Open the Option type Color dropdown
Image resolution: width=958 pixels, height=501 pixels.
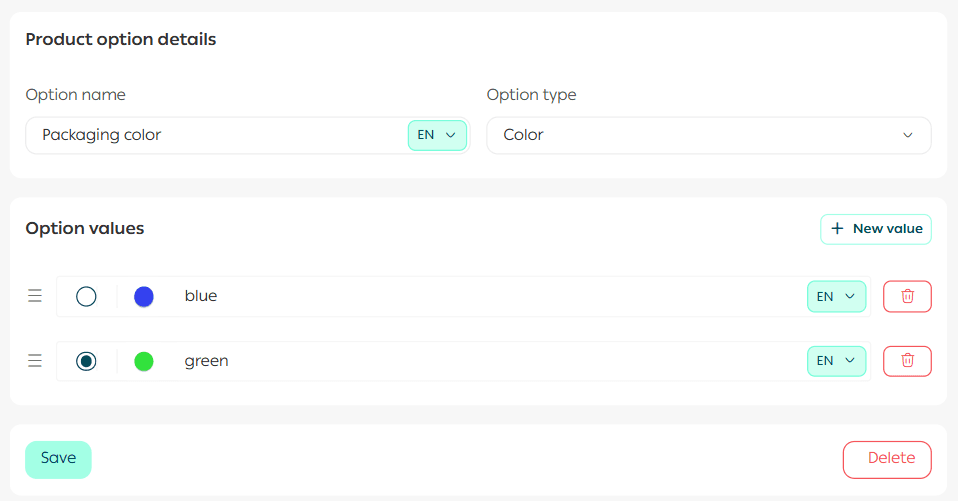[708, 135]
